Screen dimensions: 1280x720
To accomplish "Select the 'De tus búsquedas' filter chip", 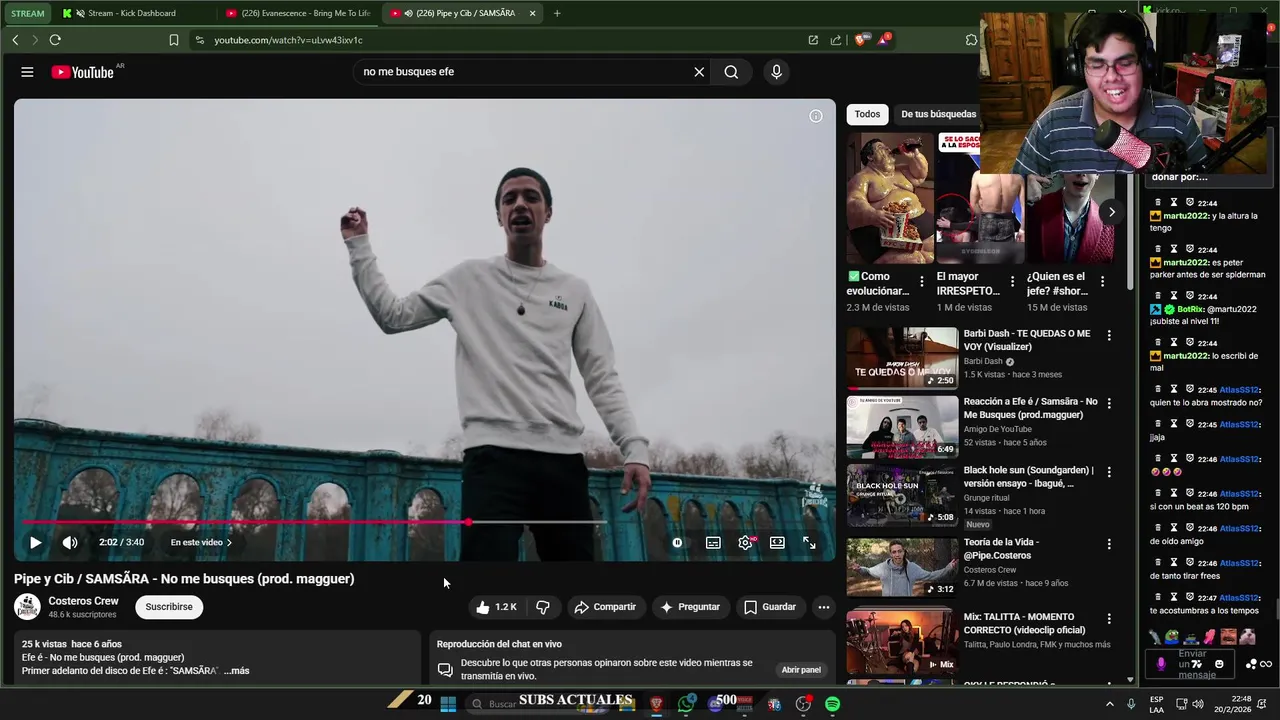I will click(938, 114).
